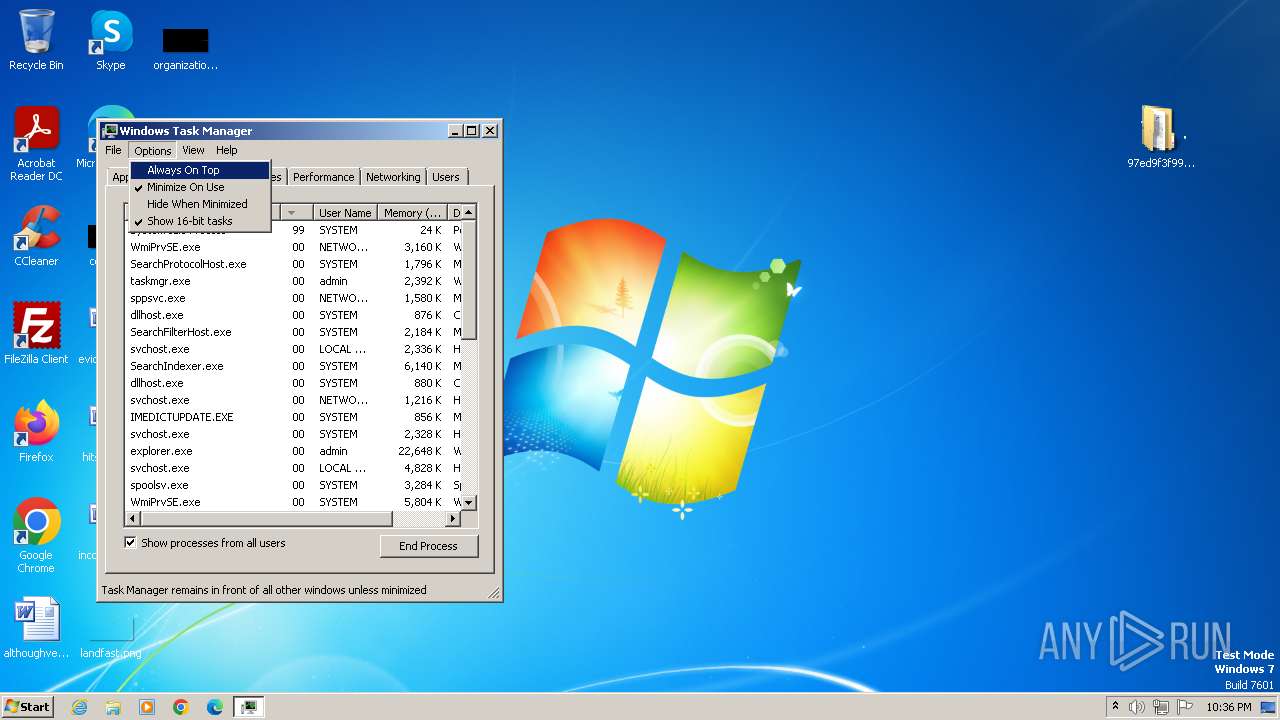Select the Firefox desktop icon
The width and height of the screenshot is (1280, 720).
point(36,431)
